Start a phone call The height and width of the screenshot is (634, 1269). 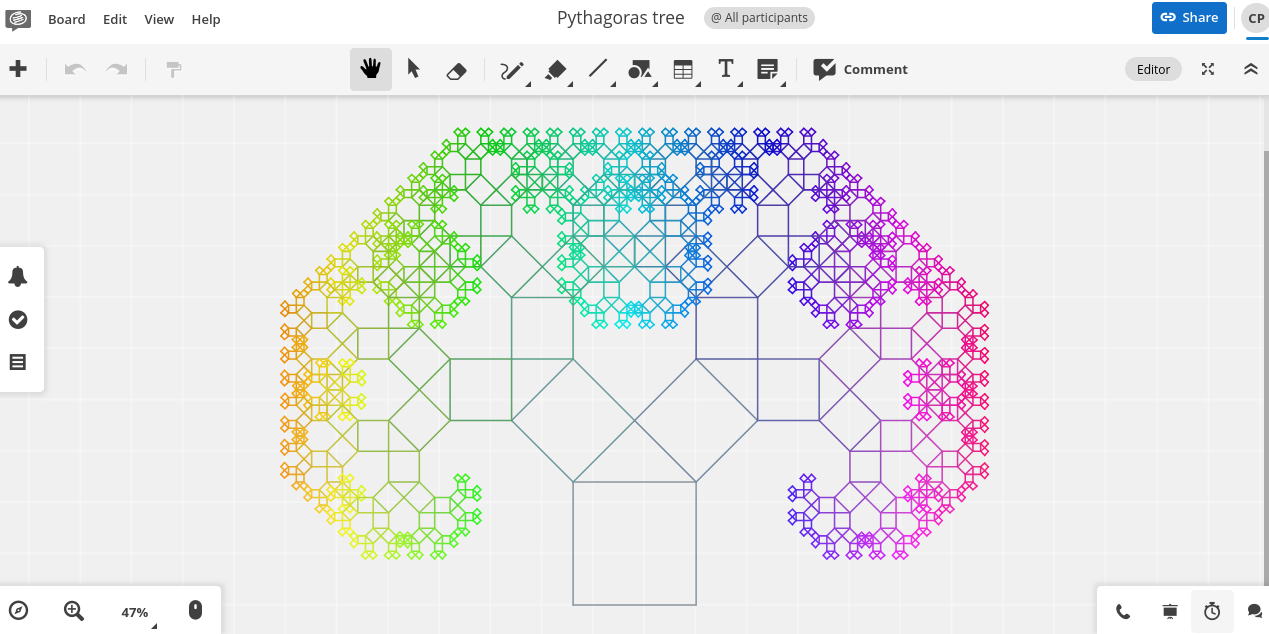tap(1123, 611)
